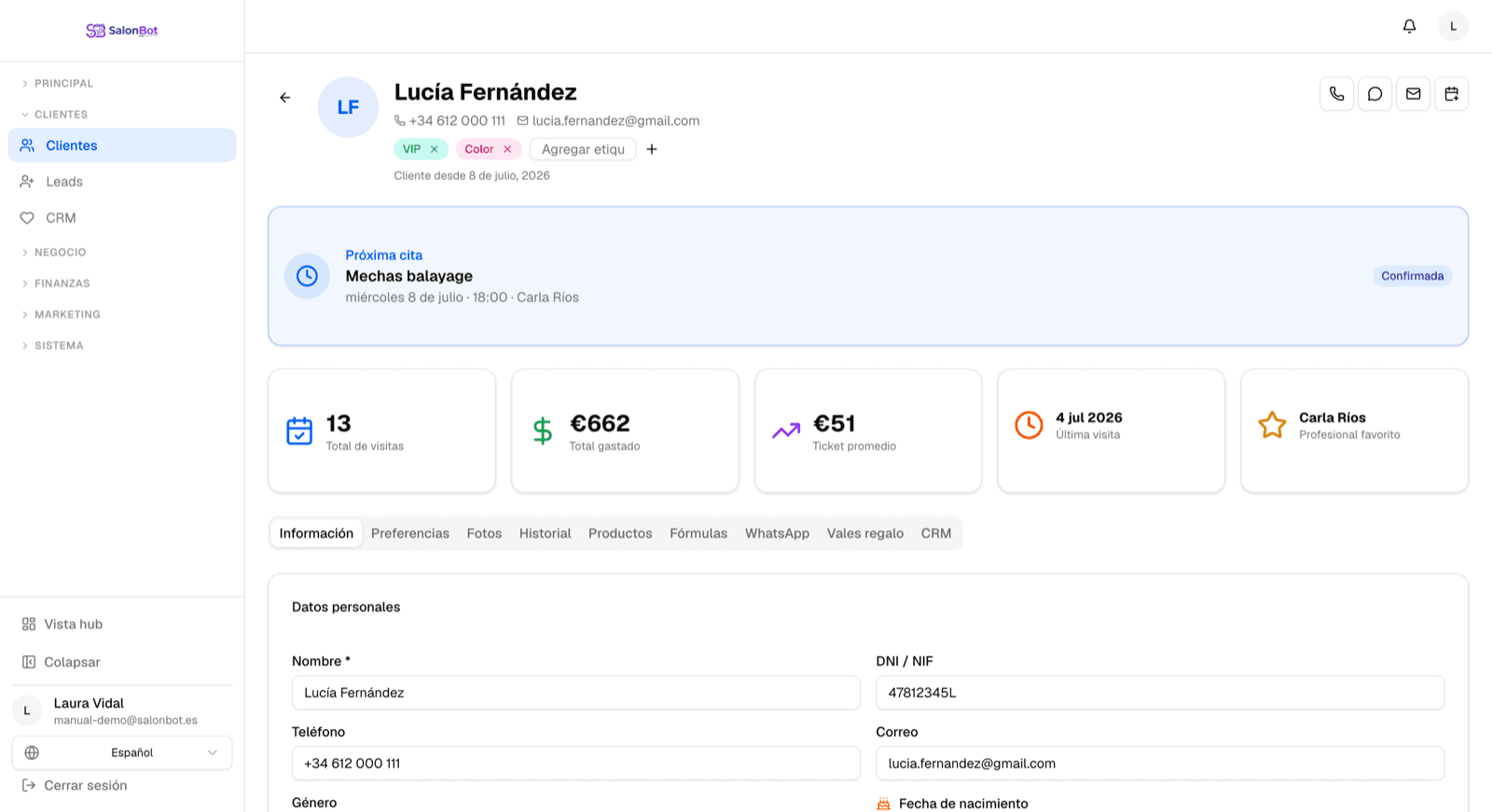Remove the VIP tag
The height and width of the screenshot is (812, 1492).
coord(434,149)
